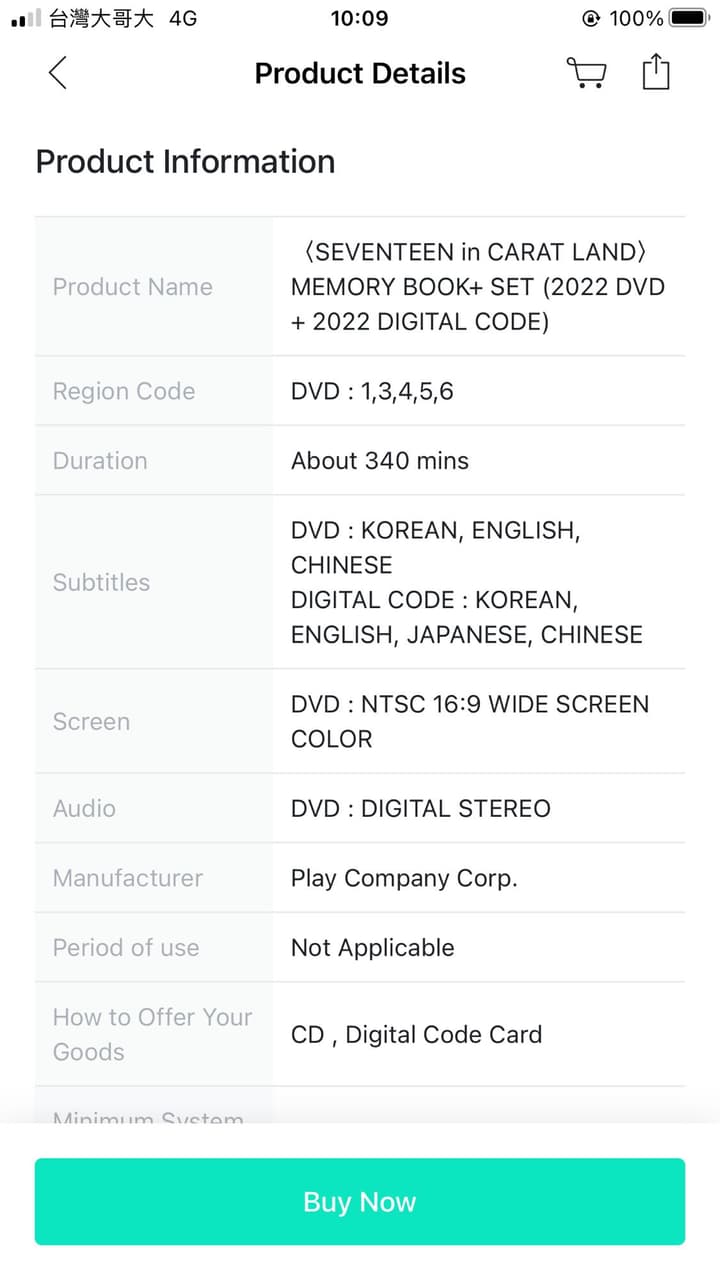The image size is (720, 1280).
Task: Share this product via the share icon
Action: (x=655, y=72)
